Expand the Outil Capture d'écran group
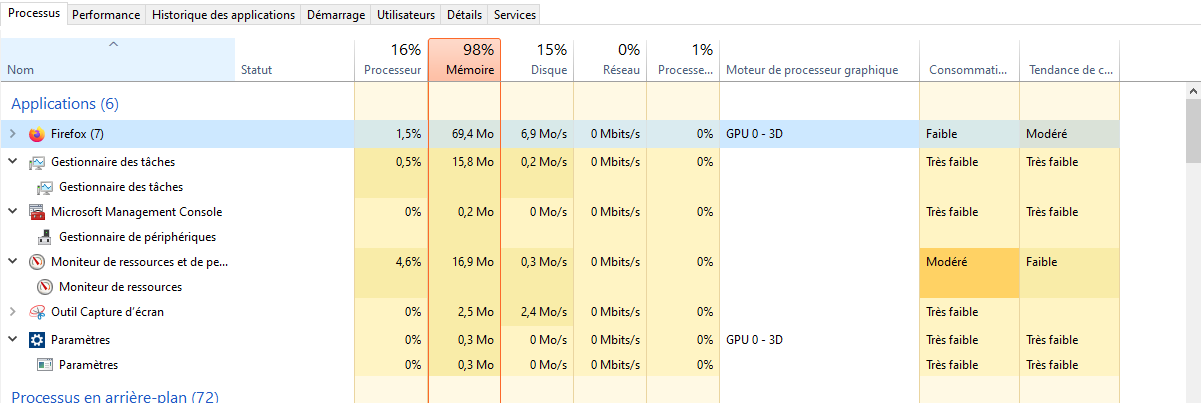The height and width of the screenshot is (403, 1201). coord(13,312)
